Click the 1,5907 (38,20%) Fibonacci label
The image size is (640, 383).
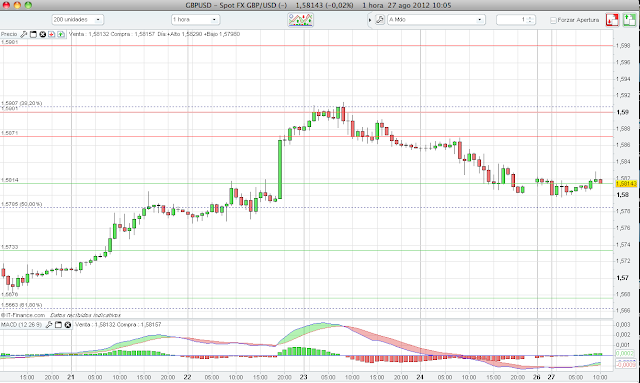22,103
